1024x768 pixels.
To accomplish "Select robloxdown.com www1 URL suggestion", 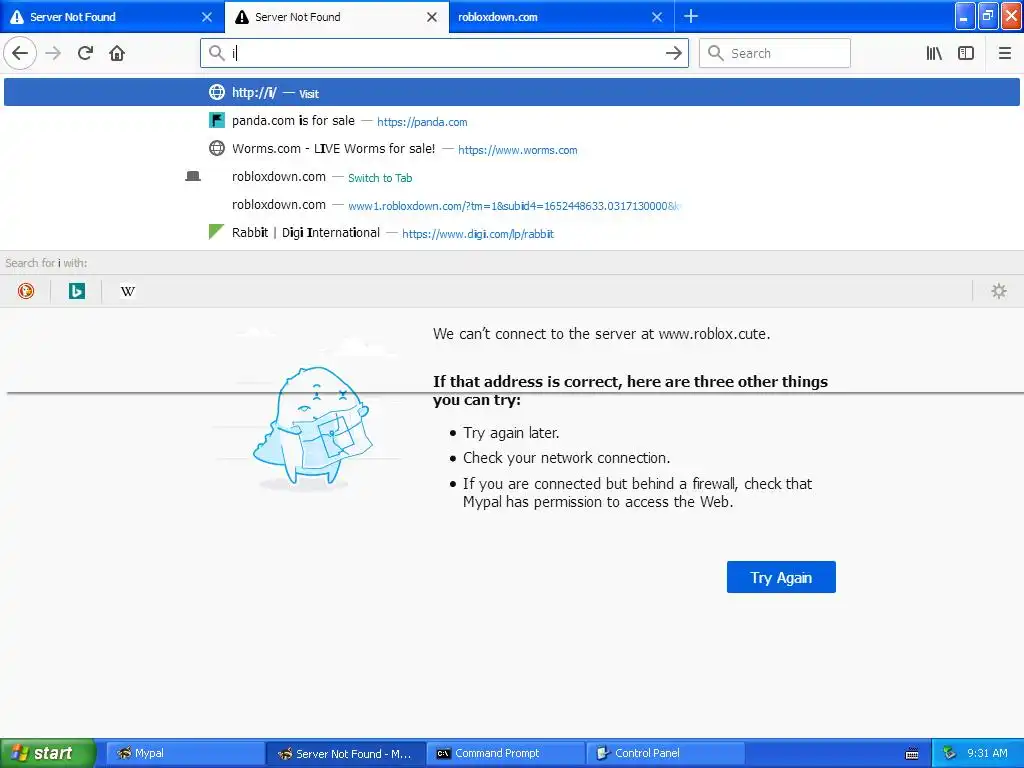I will [x=512, y=205].
